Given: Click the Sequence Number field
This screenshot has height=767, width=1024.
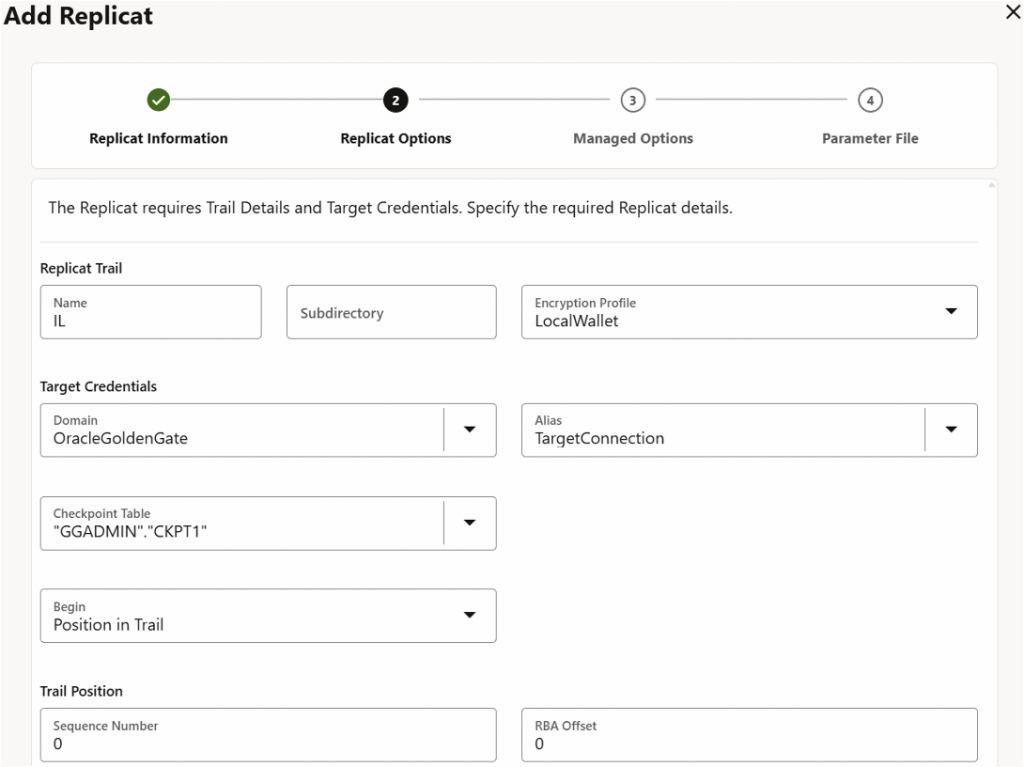Looking at the screenshot, I should [x=267, y=735].
